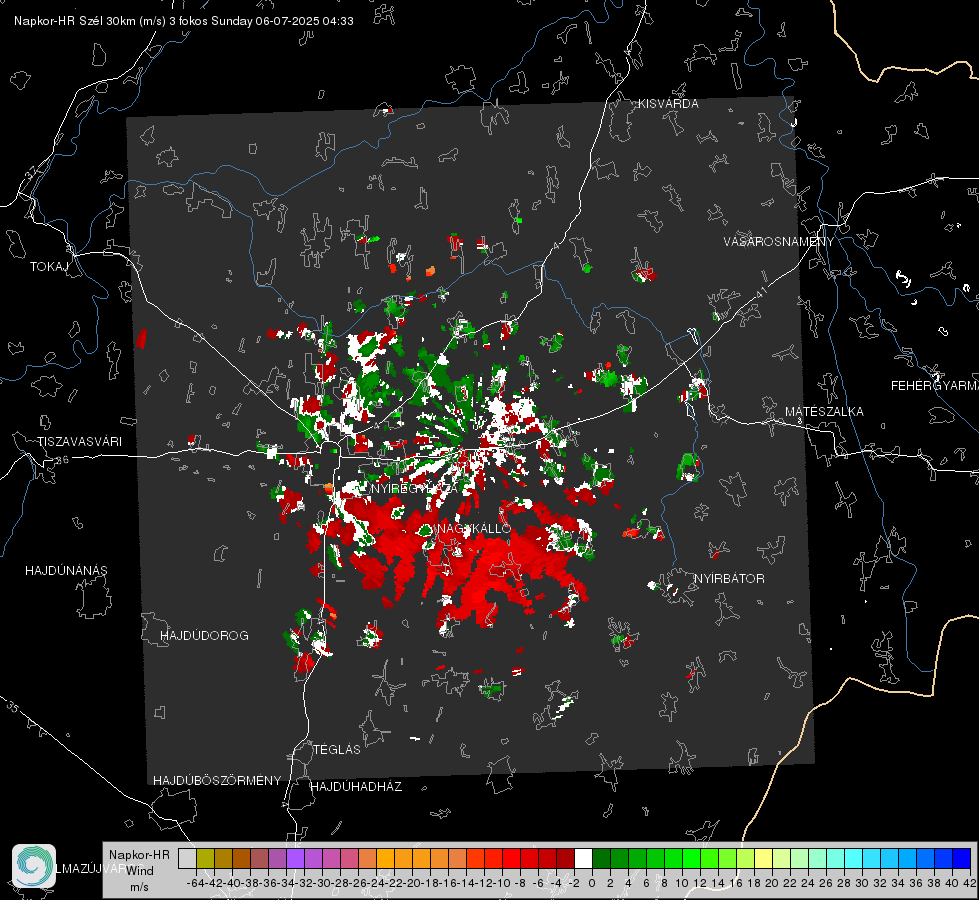Click road number 41 near Vásárosnamény road
This screenshot has width=979, height=900.
[761, 293]
